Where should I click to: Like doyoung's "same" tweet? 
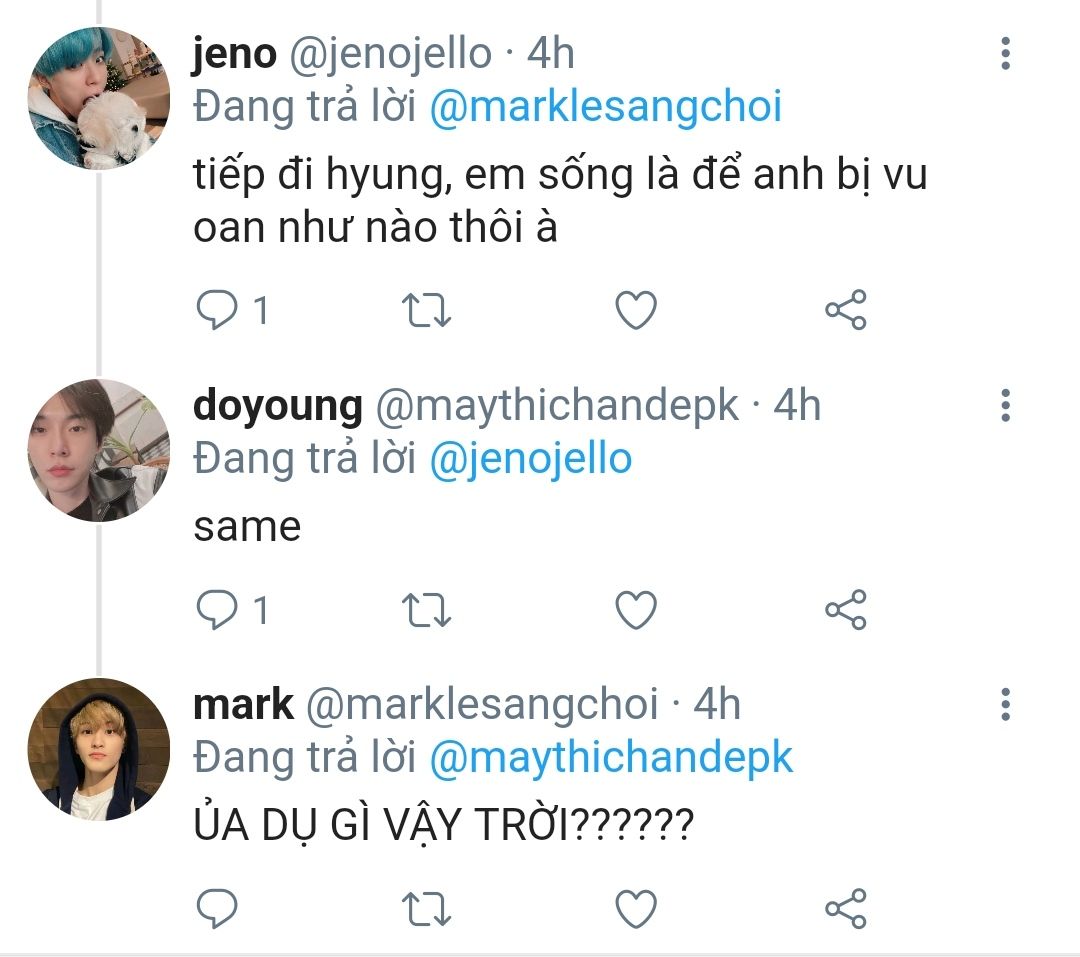[635, 609]
